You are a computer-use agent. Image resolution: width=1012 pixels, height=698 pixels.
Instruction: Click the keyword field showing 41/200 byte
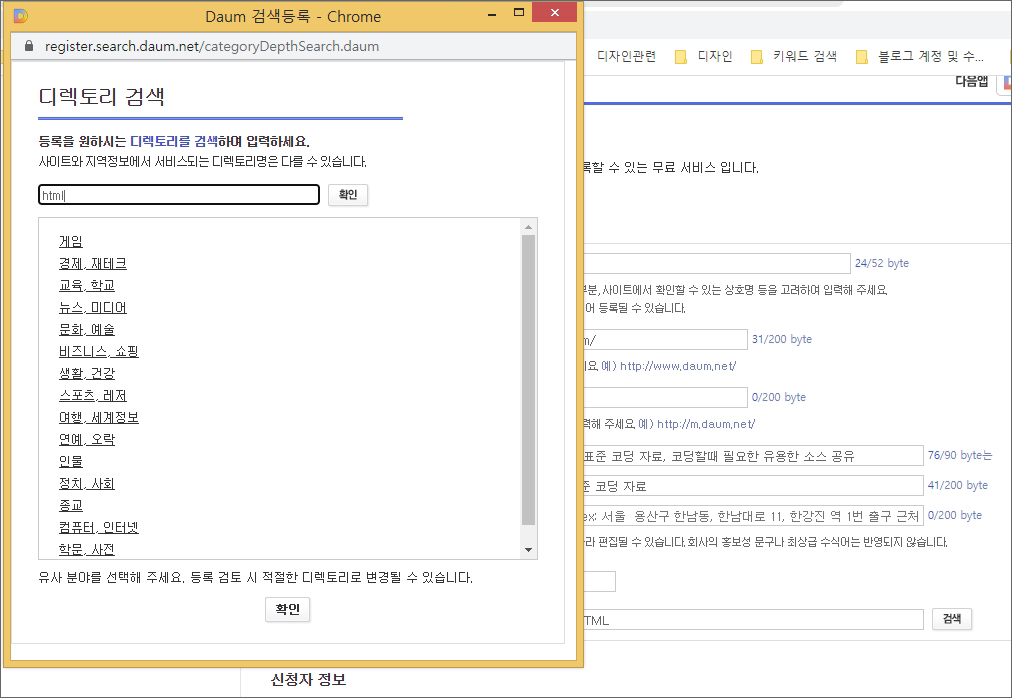point(753,486)
